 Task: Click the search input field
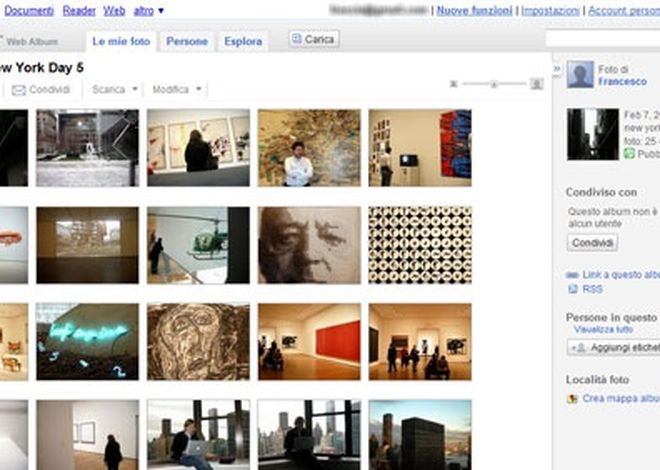click(603, 38)
